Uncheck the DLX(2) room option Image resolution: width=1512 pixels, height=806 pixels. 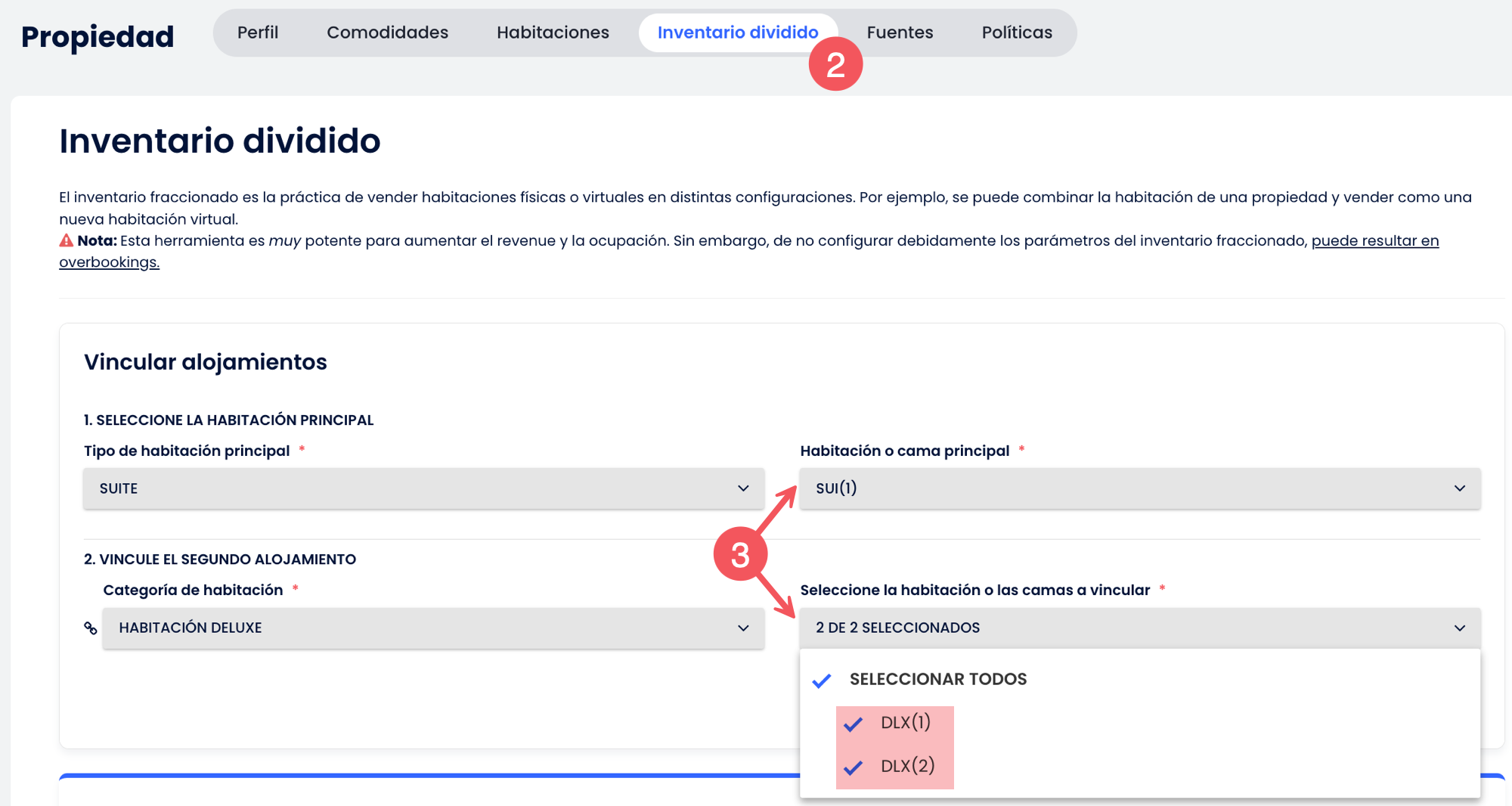pos(854,767)
